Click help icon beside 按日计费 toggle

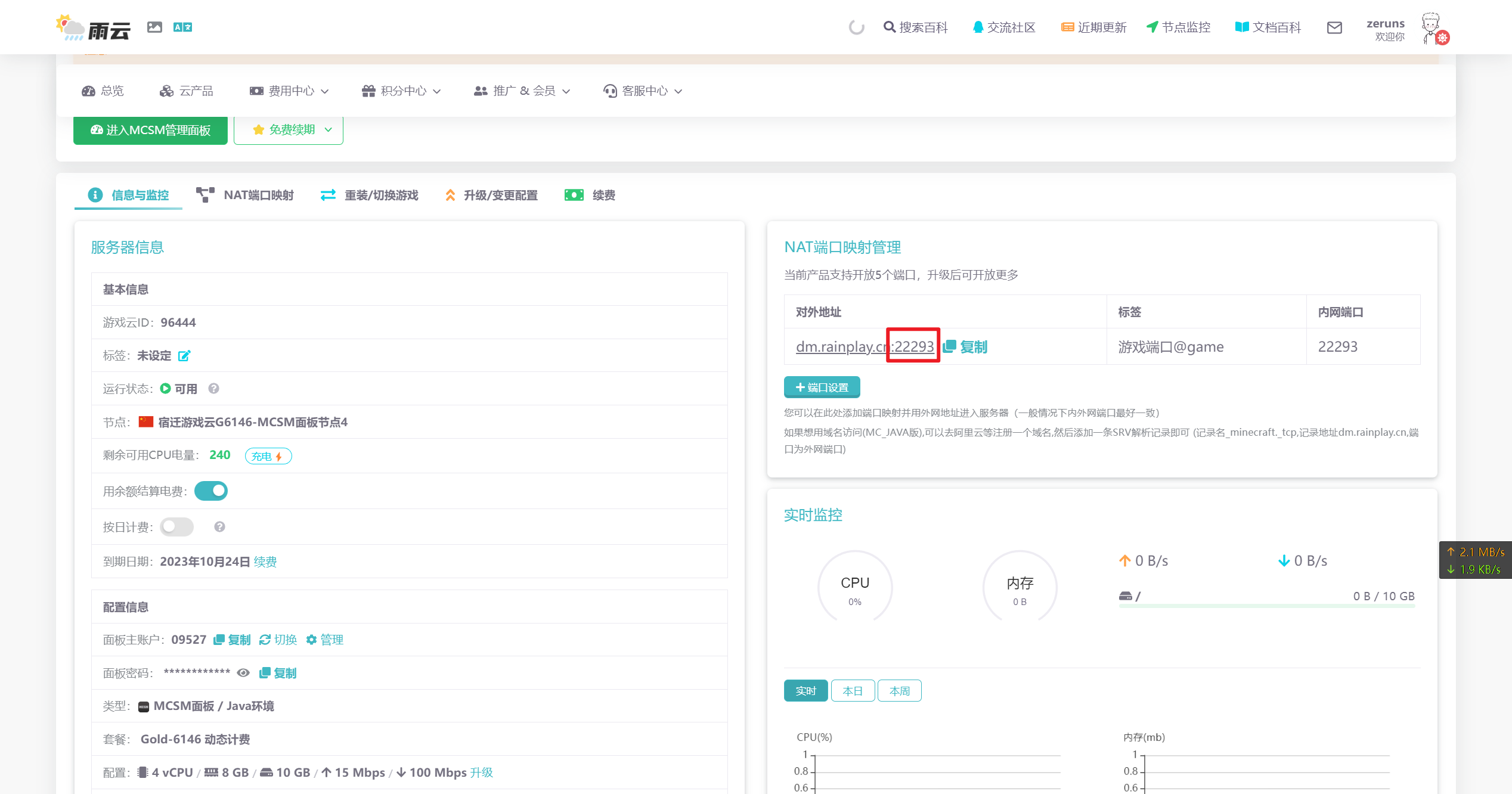(x=219, y=527)
